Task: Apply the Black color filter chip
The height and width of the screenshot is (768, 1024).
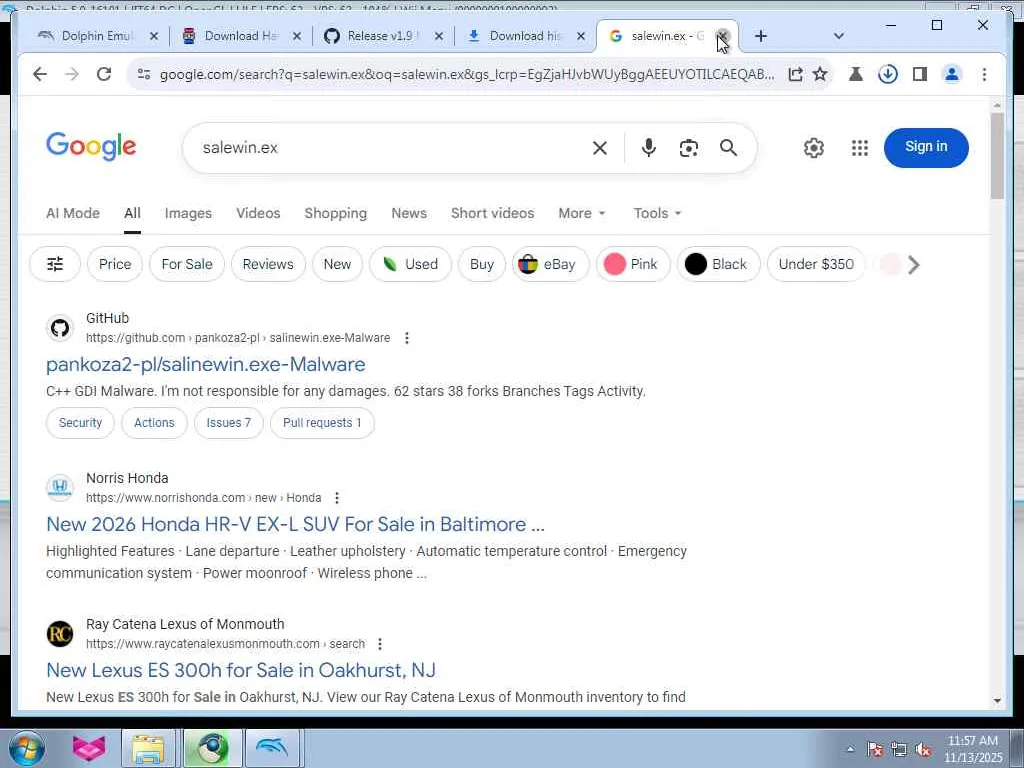Action: [x=718, y=264]
